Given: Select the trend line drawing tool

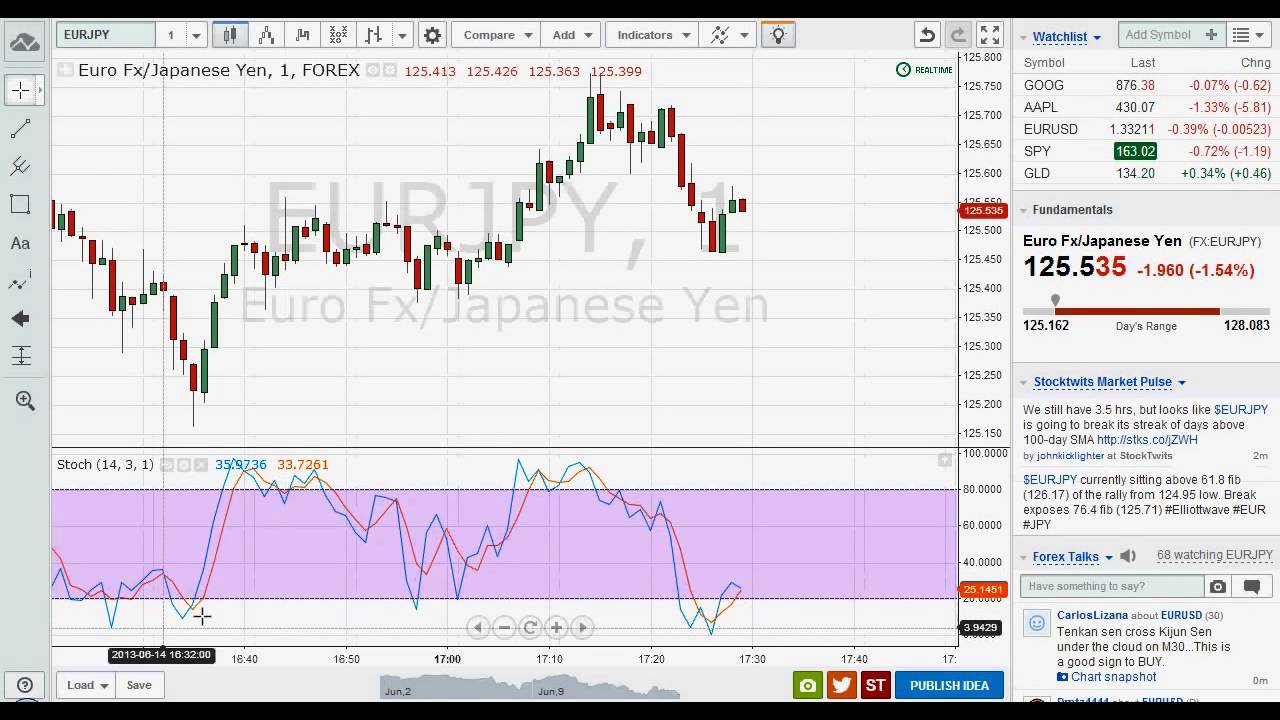Looking at the screenshot, I should click(x=20, y=129).
